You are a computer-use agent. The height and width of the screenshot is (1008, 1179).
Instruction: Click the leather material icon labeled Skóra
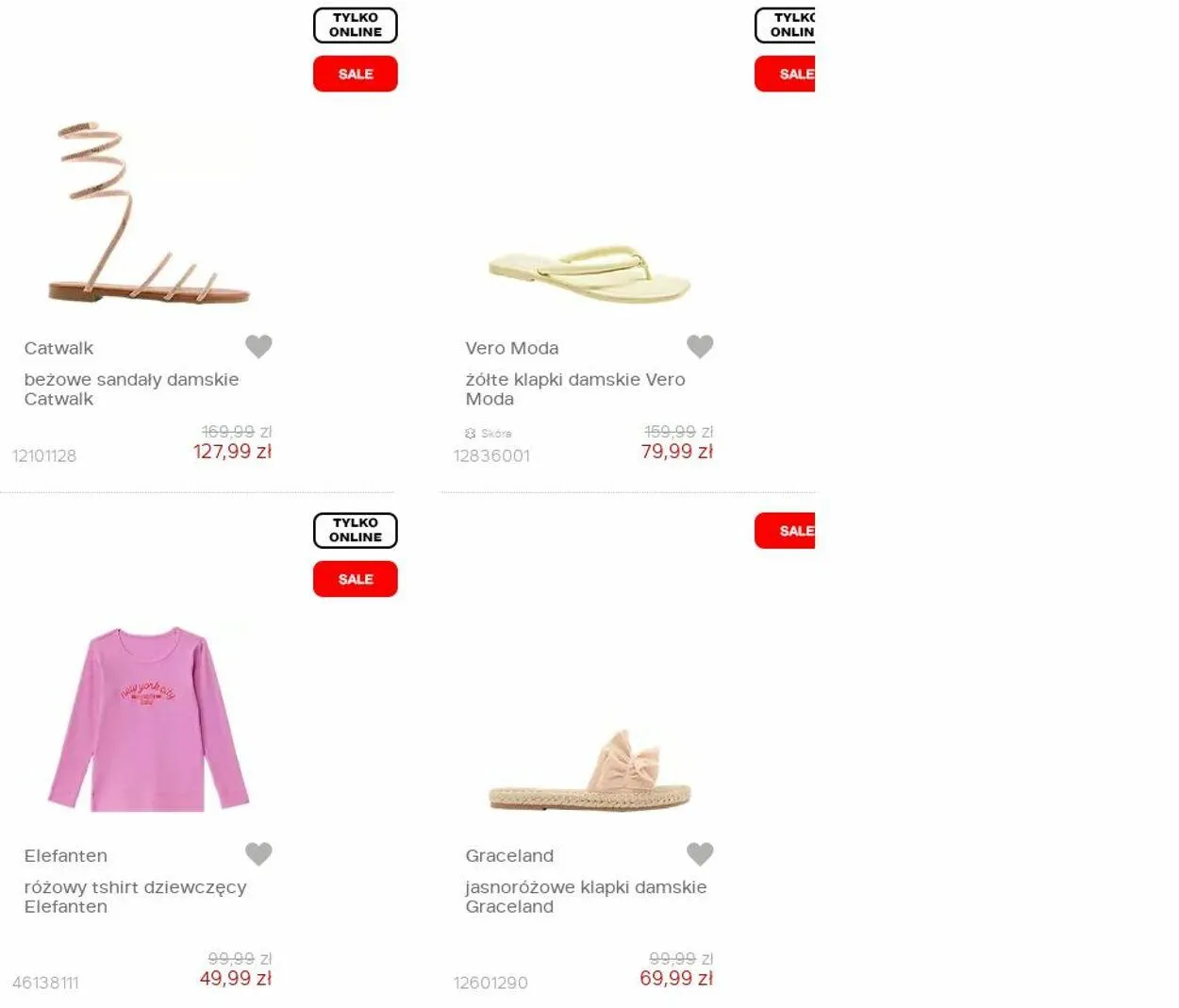(x=471, y=434)
